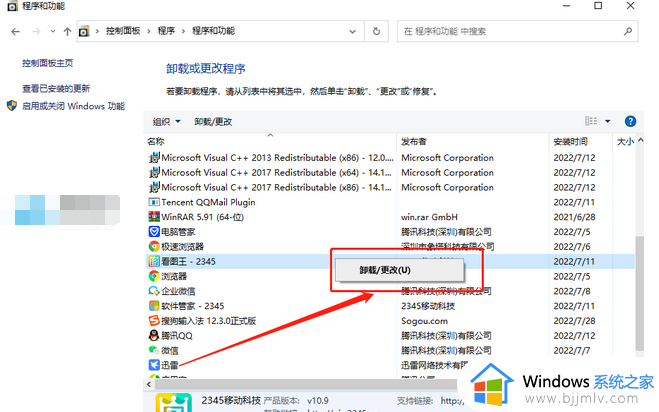Viewport: 659px width, 412px height.
Task: Select the 看图王 - 2345 icon
Action: click(154, 261)
